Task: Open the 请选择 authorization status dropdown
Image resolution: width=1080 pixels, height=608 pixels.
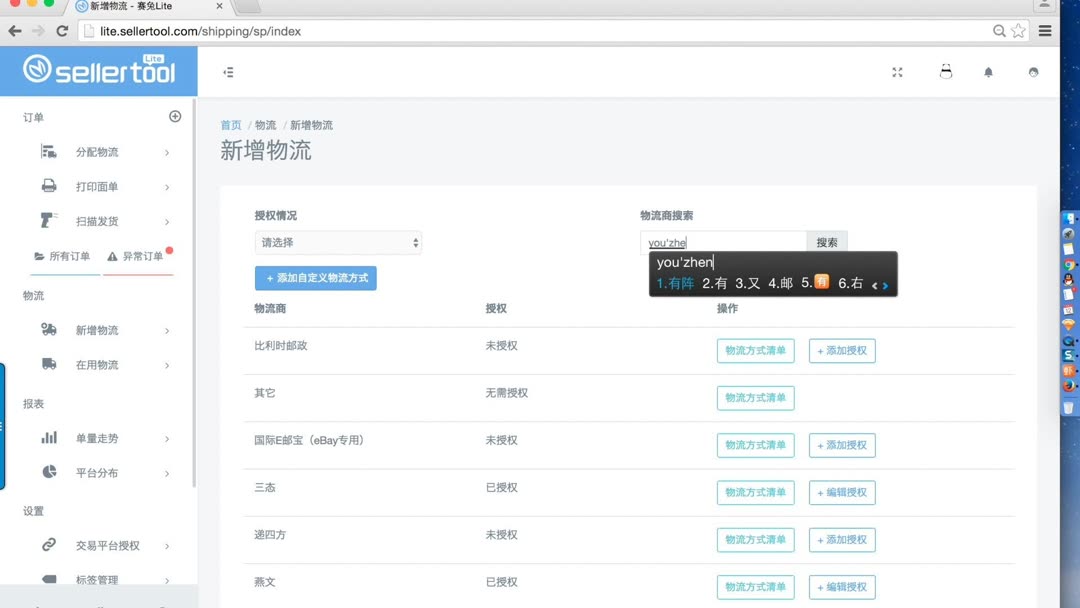Action: click(x=337, y=242)
